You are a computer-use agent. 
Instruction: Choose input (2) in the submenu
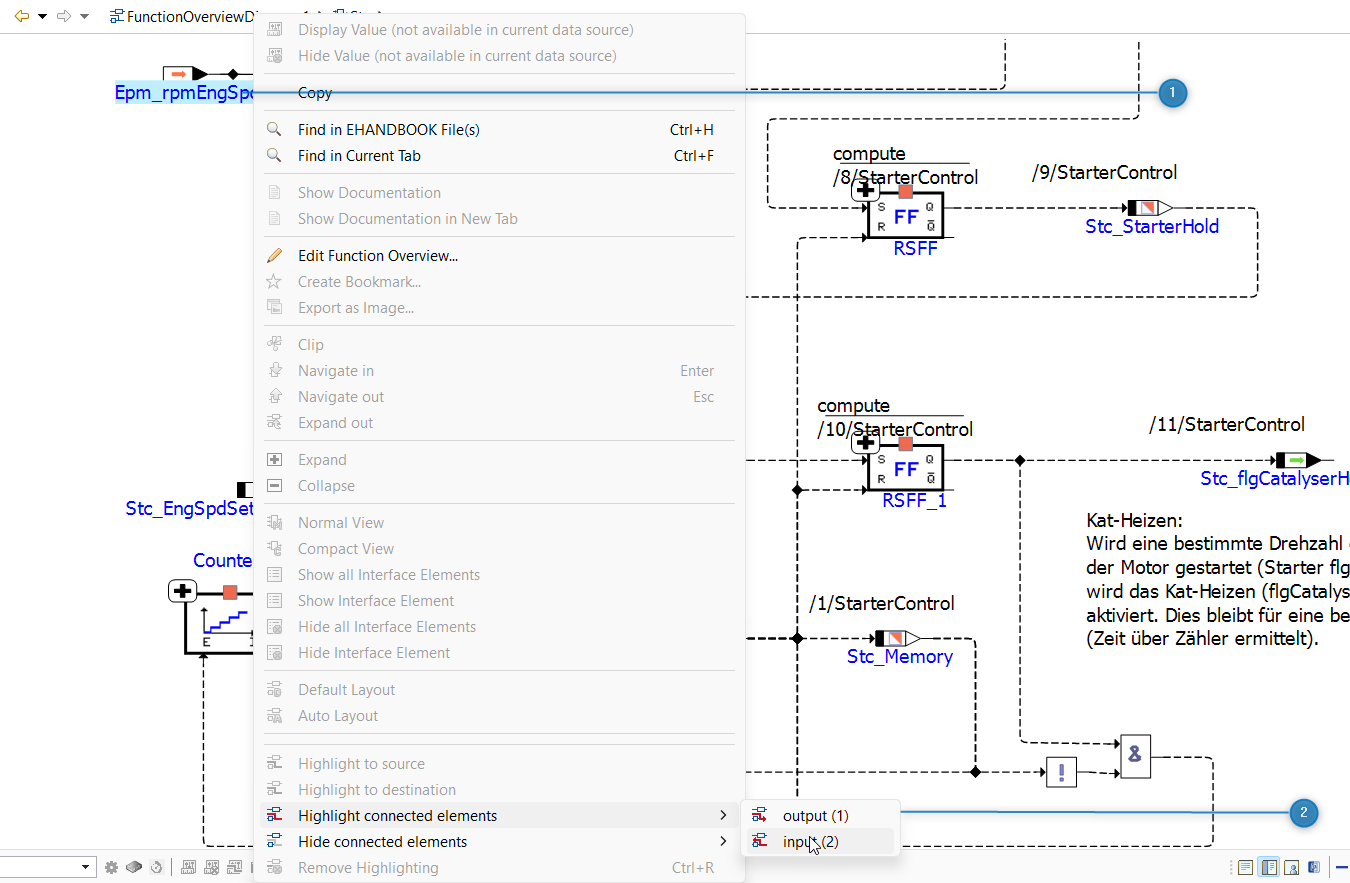[810, 842]
